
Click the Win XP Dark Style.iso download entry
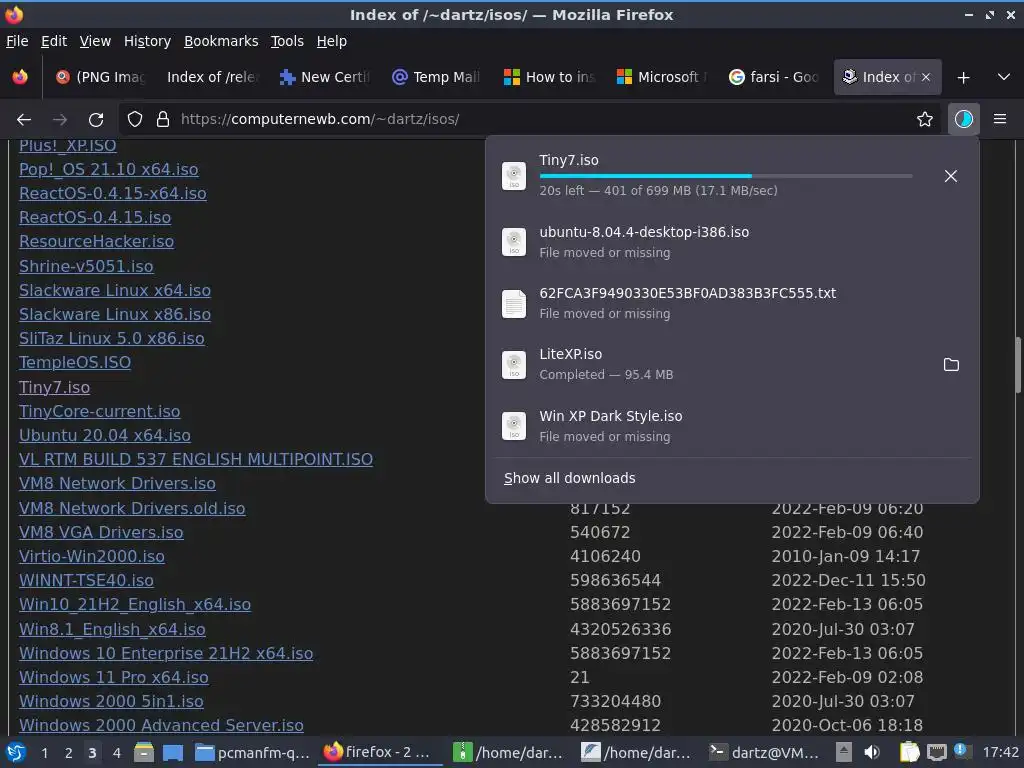point(732,426)
